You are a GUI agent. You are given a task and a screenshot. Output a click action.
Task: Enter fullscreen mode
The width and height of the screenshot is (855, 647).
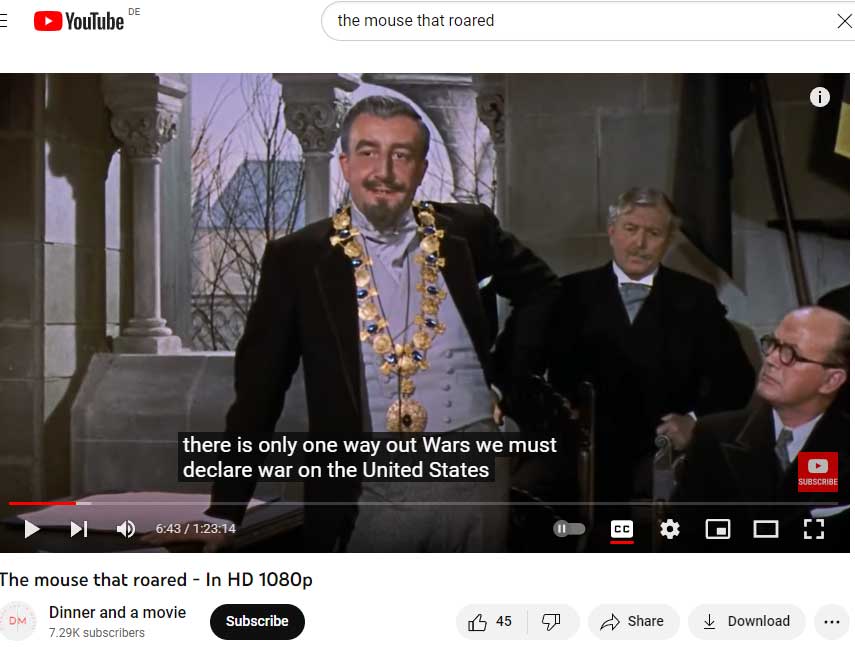tap(814, 529)
